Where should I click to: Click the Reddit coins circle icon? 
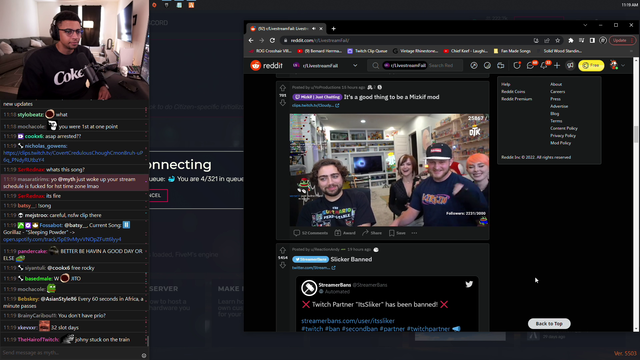click(x=487, y=65)
